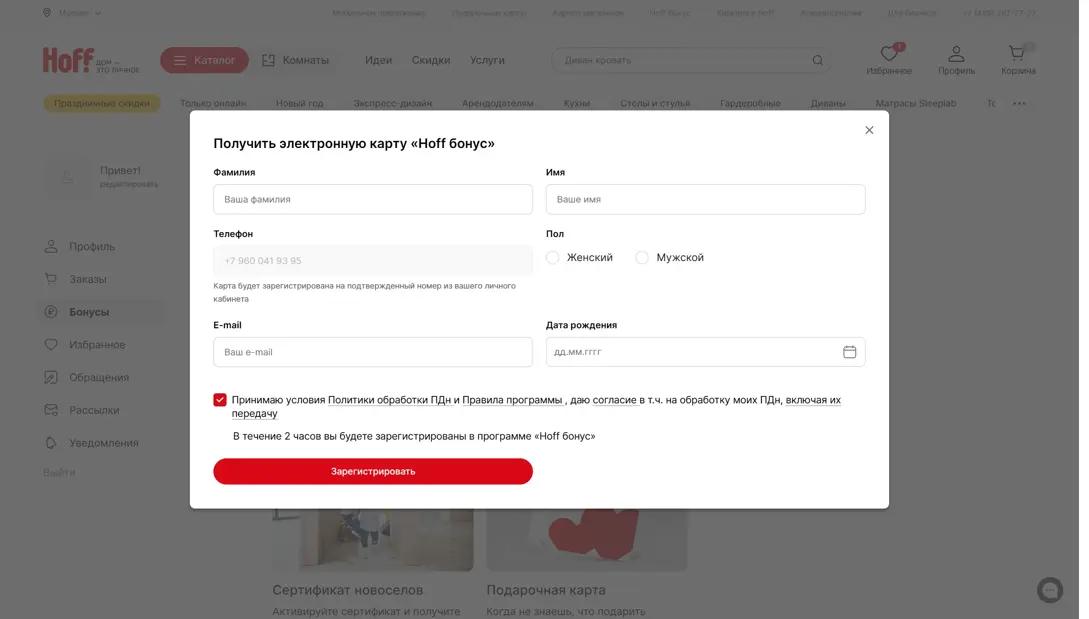This screenshot has width=1089, height=619.
Task: Open the date of birth calendar picker
Action: [849, 352]
